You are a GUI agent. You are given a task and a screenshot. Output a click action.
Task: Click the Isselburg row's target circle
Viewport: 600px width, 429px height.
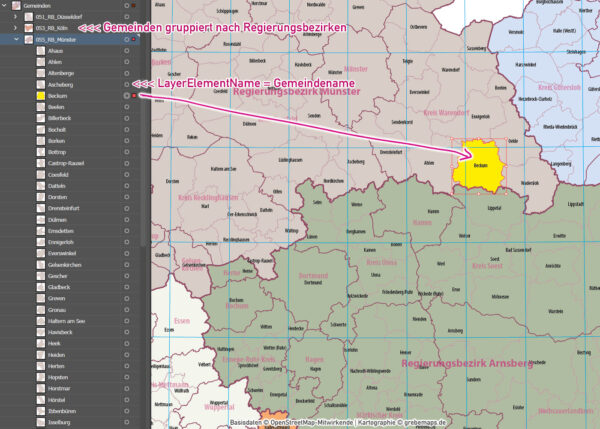coord(127,422)
